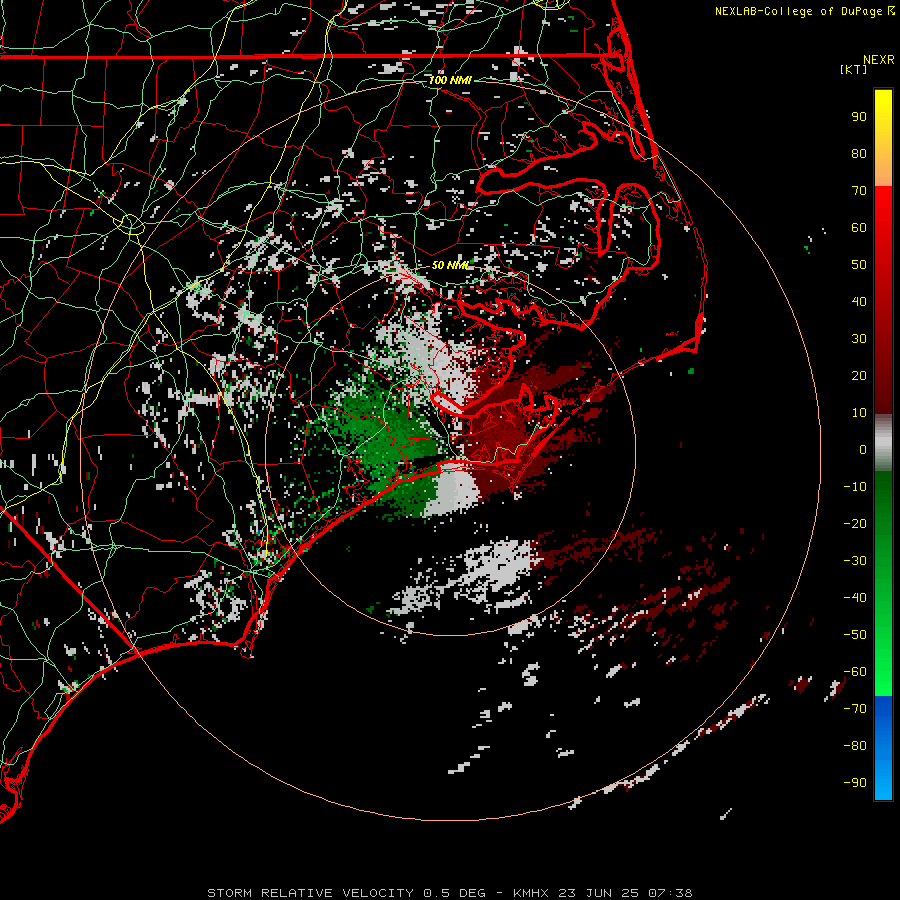Click the 50 NMI range ring label
This screenshot has width=900, height=900.
coord(450,265)
